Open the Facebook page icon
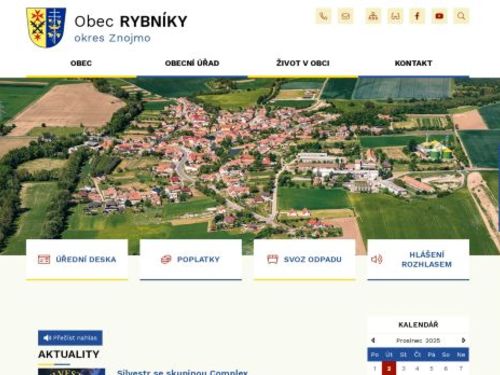Viewport: 500px width, 375px height. click(x=417, y=16)
